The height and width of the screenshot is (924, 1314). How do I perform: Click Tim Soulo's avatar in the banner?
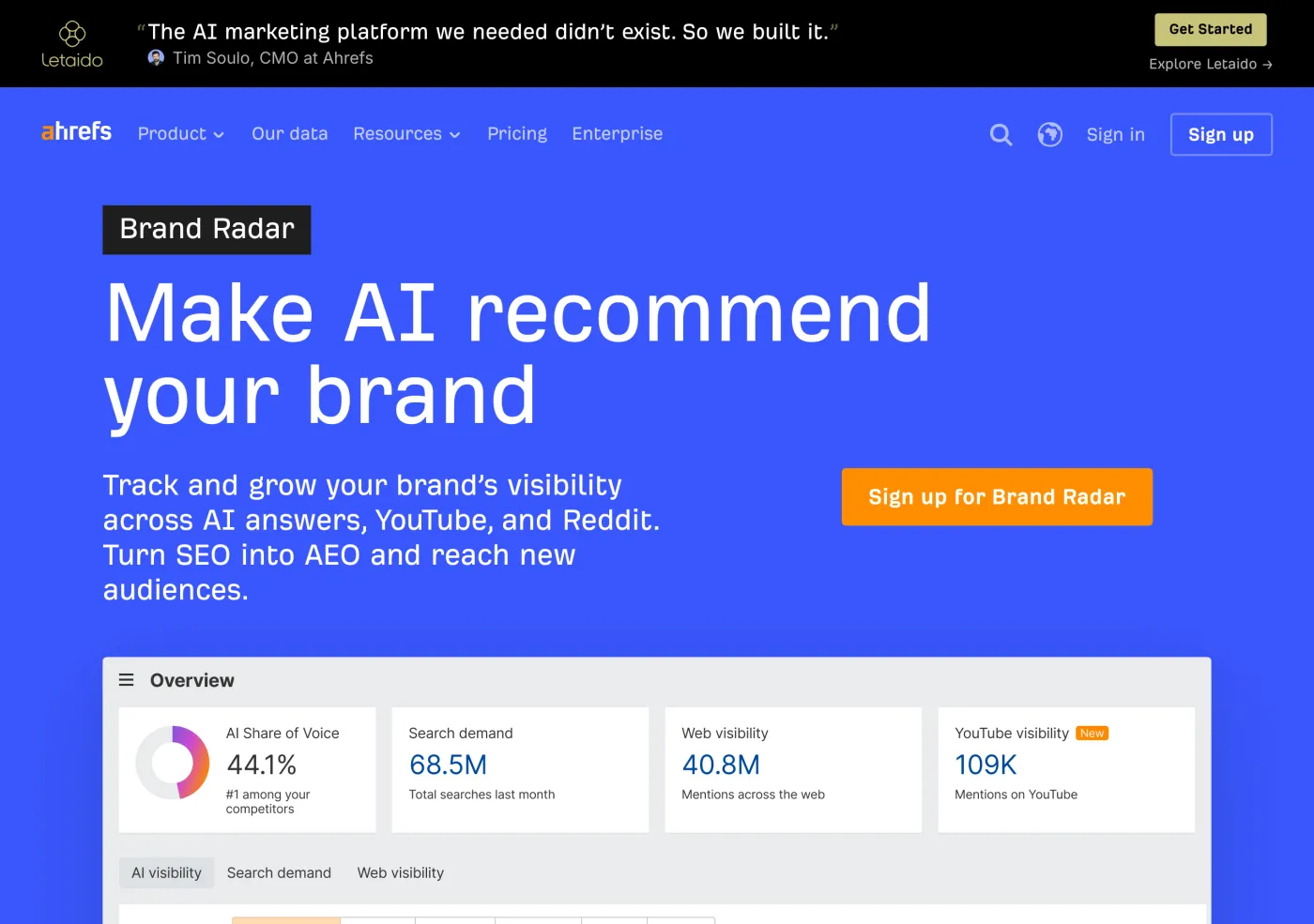156,58
